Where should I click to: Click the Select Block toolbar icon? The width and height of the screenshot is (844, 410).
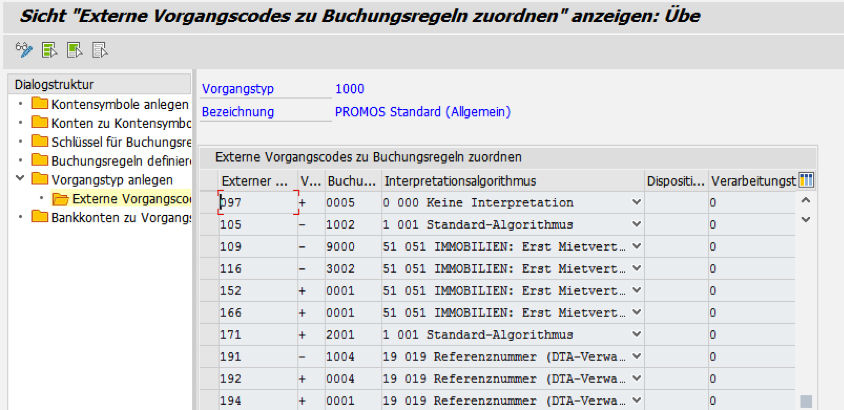point(75,50)
